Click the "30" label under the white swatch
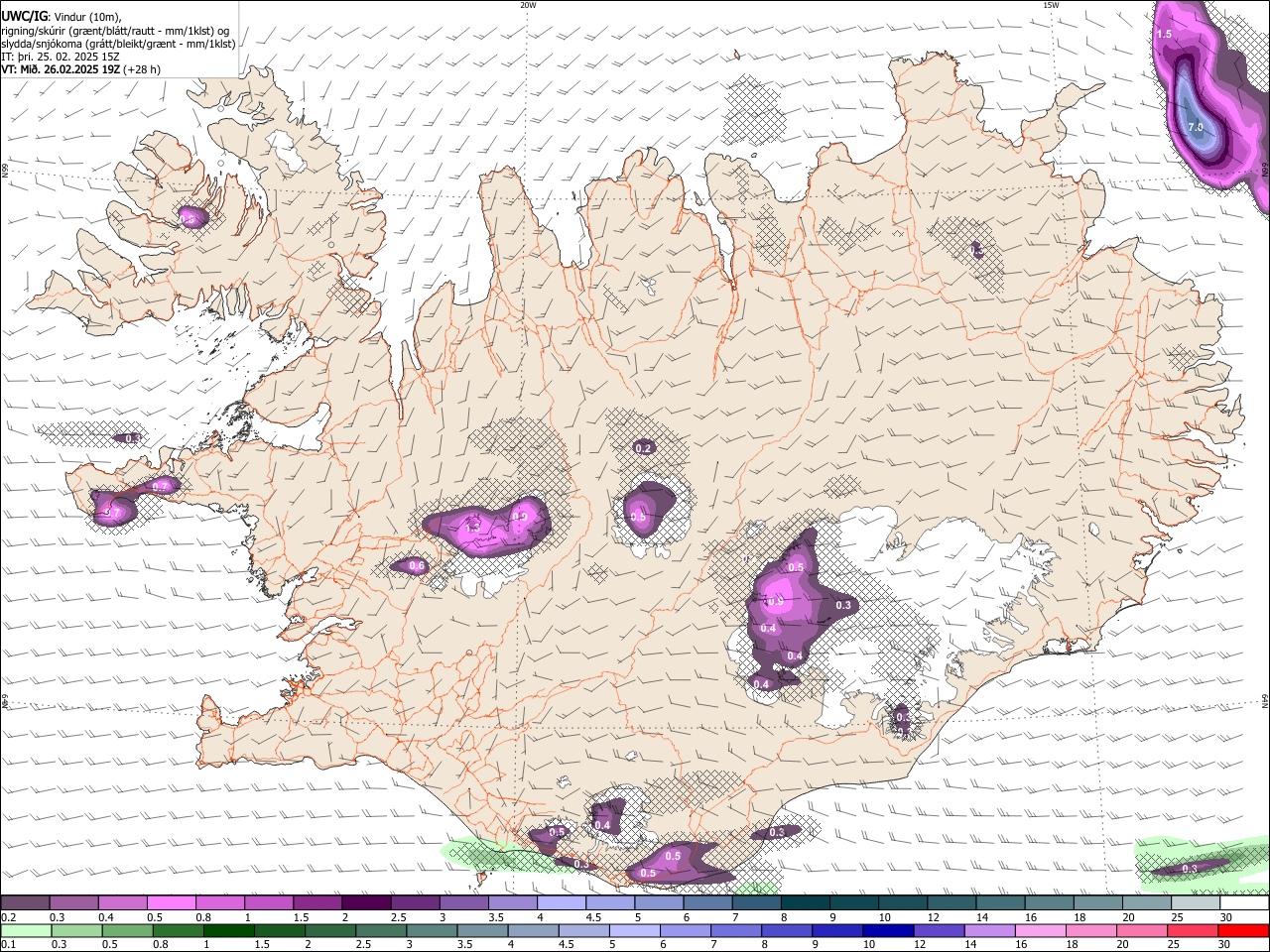Viewport: 1270px width, 952px height. point(1226,917)
